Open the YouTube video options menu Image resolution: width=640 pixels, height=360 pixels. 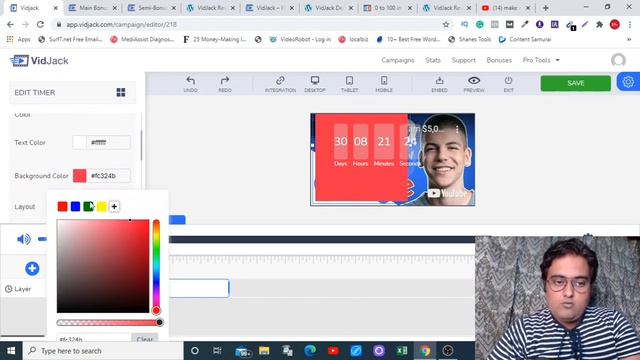[x=457, y=129]
